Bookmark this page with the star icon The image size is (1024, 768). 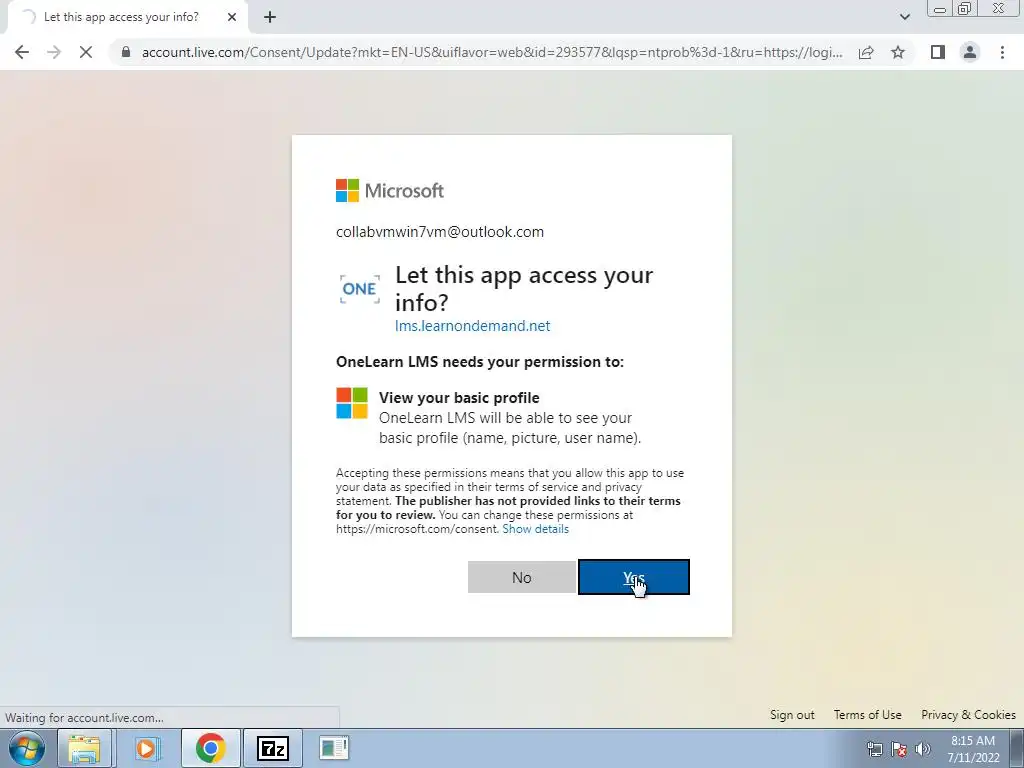tap(898, 52)
